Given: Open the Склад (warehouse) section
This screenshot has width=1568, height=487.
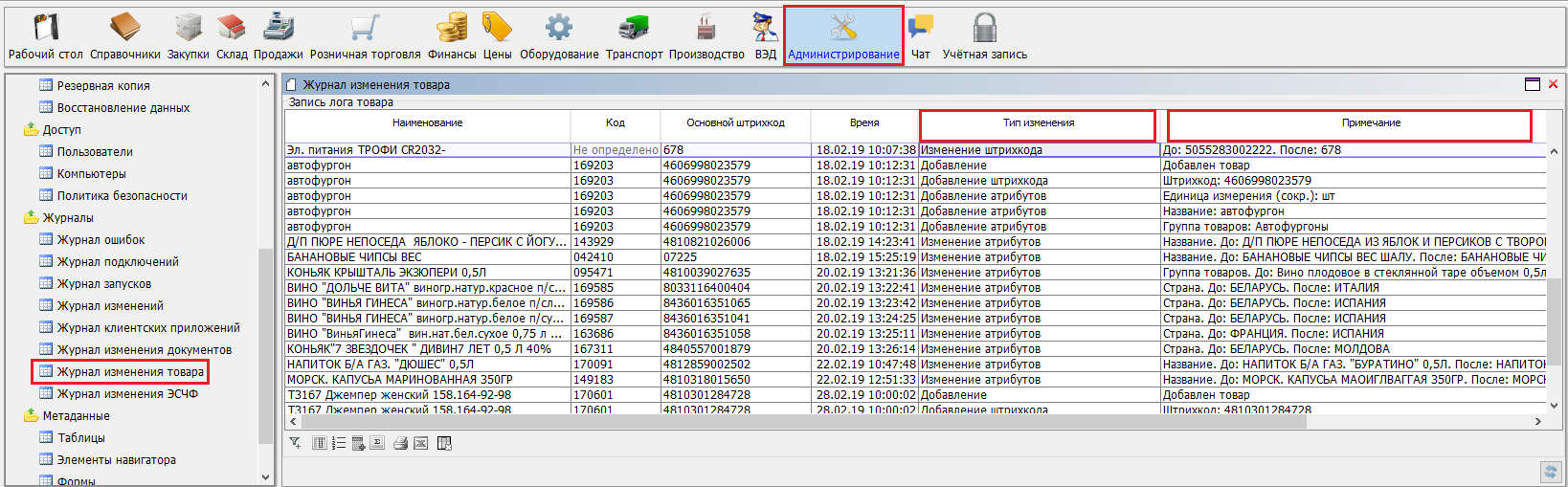Looking at the screenshot, I should 232,36.
